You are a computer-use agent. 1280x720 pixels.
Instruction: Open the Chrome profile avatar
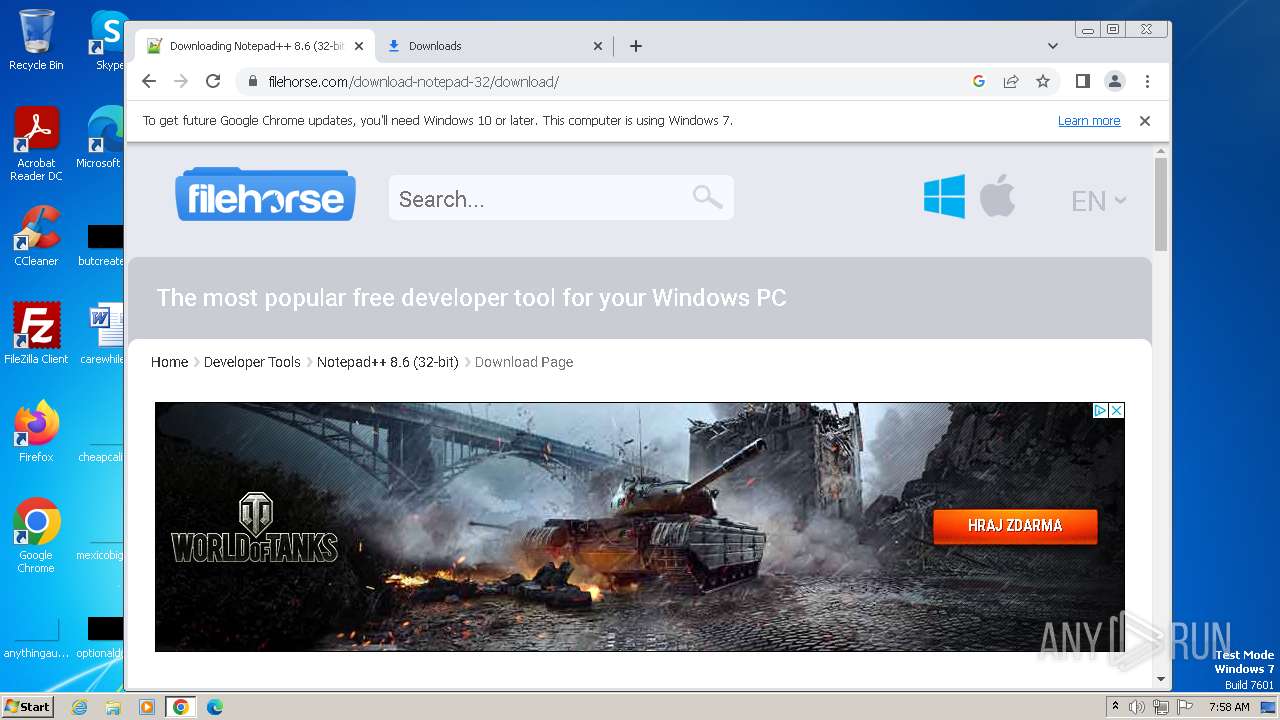point(1114,81)
